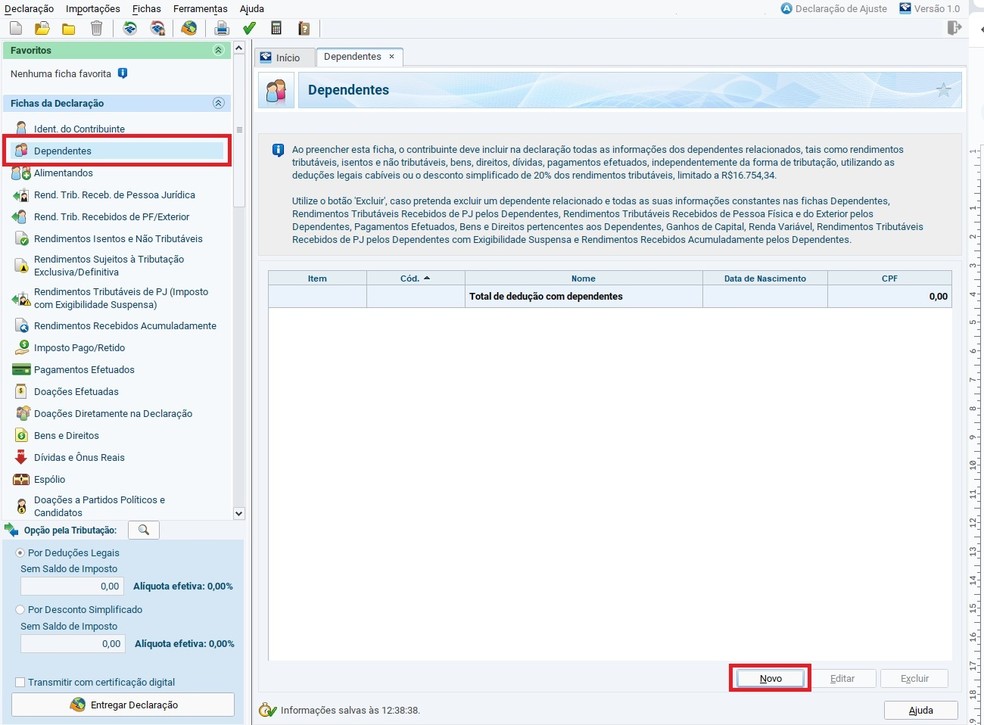Click the trash can delete icon
Screen dimensions: 984x725
(96, 28)
